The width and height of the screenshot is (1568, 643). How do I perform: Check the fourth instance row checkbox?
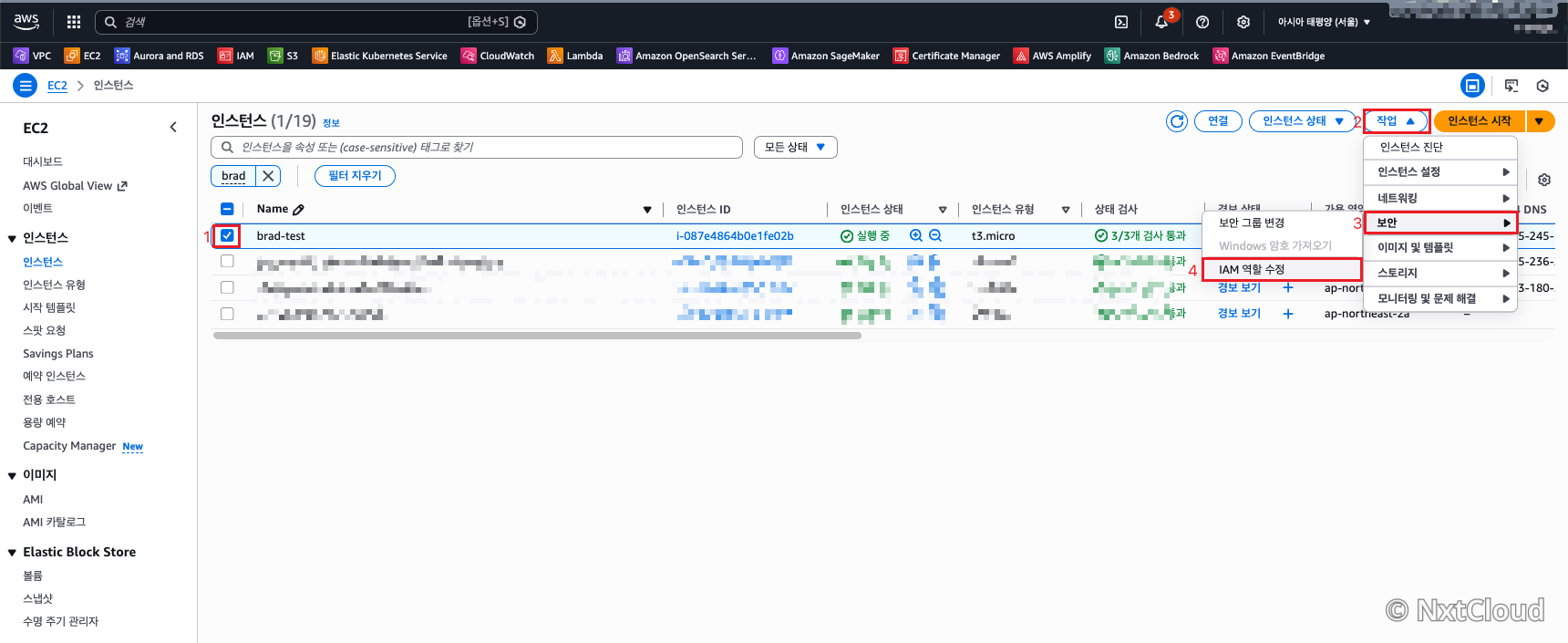(x=227, y=313)
